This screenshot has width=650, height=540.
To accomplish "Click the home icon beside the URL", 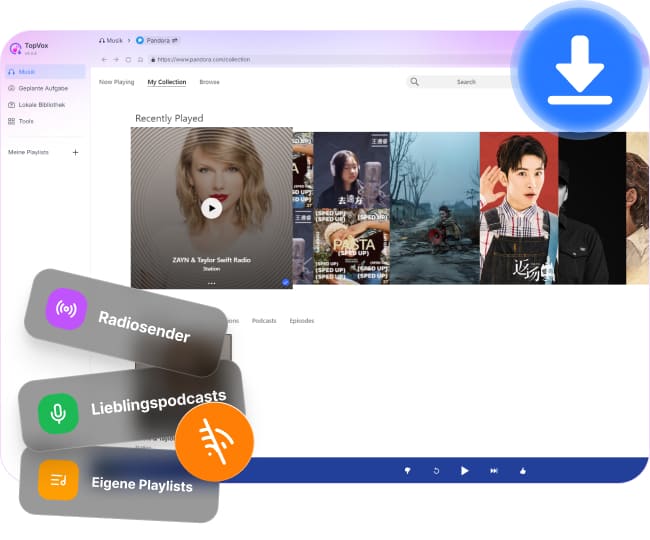I will tap(141, 60).
